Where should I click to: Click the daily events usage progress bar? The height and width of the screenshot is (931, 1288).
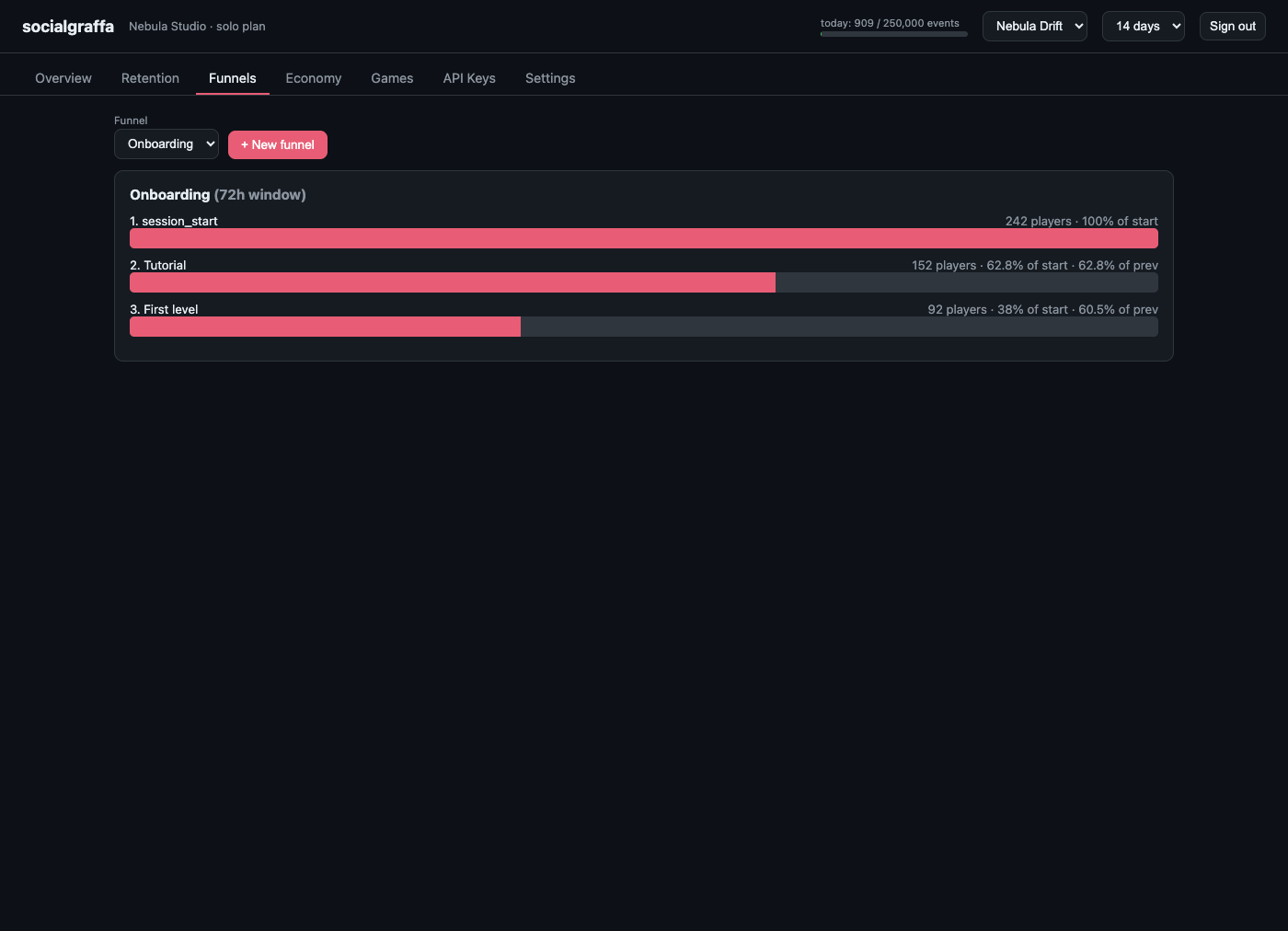click(894, 34)
